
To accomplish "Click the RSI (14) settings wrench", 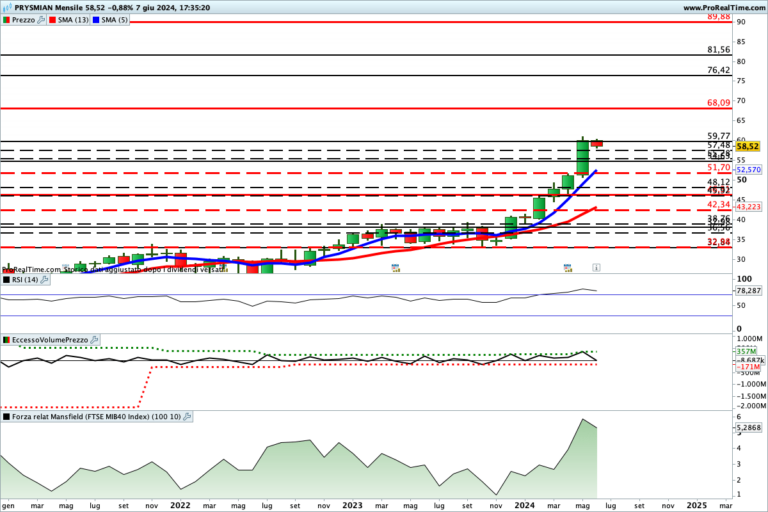I will (x=43, y=281).
